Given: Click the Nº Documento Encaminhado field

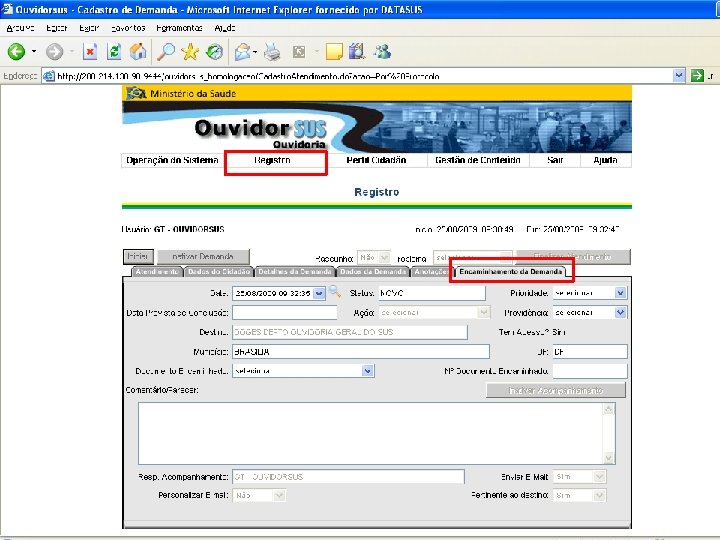Looking at the screenshot, I should click(x=590, y=371).
